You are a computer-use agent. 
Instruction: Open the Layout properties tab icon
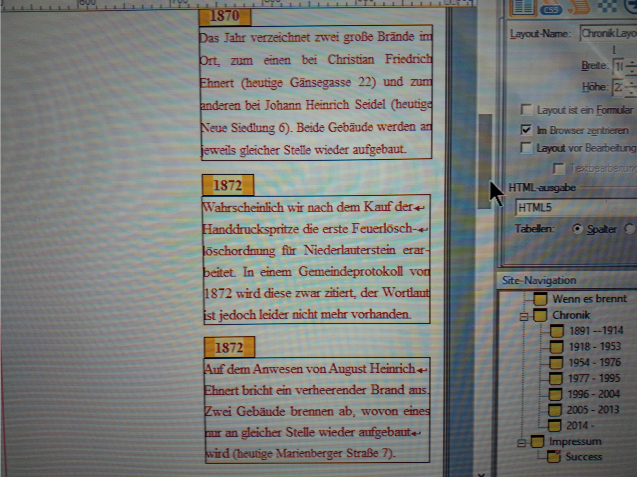click(x=523, y=8)
